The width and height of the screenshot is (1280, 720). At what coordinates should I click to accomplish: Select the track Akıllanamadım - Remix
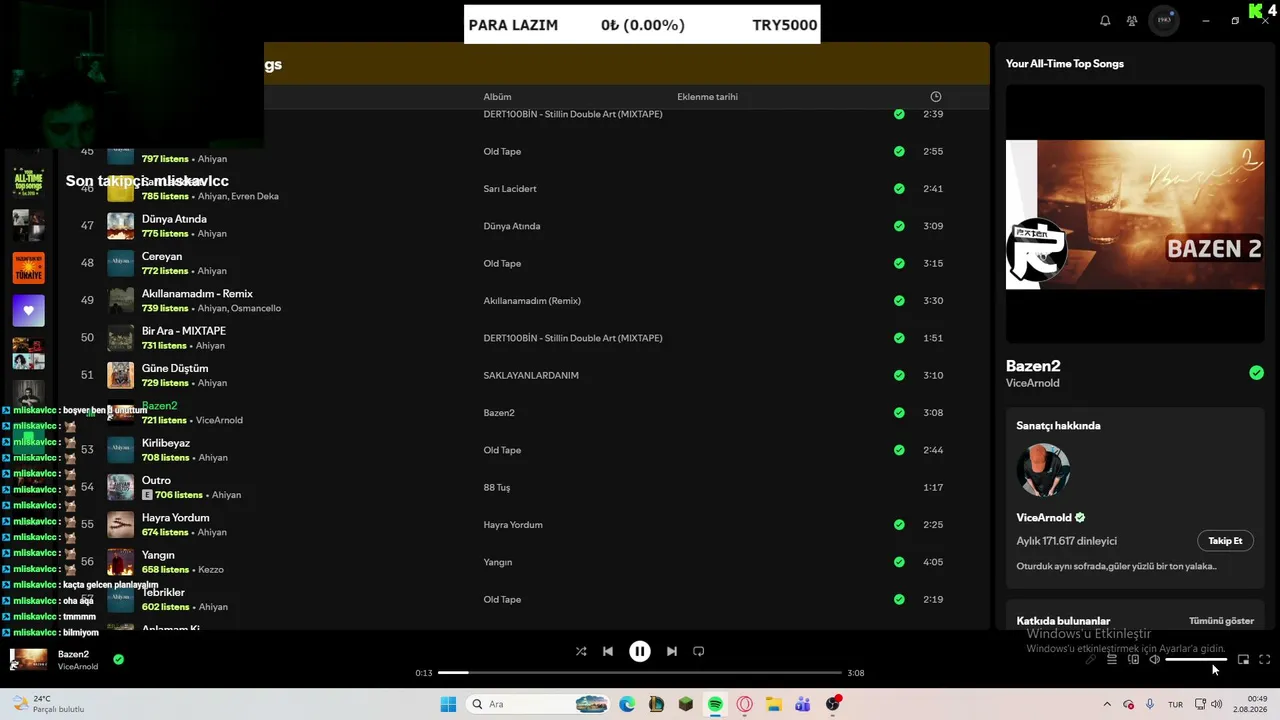pos(197,294)
